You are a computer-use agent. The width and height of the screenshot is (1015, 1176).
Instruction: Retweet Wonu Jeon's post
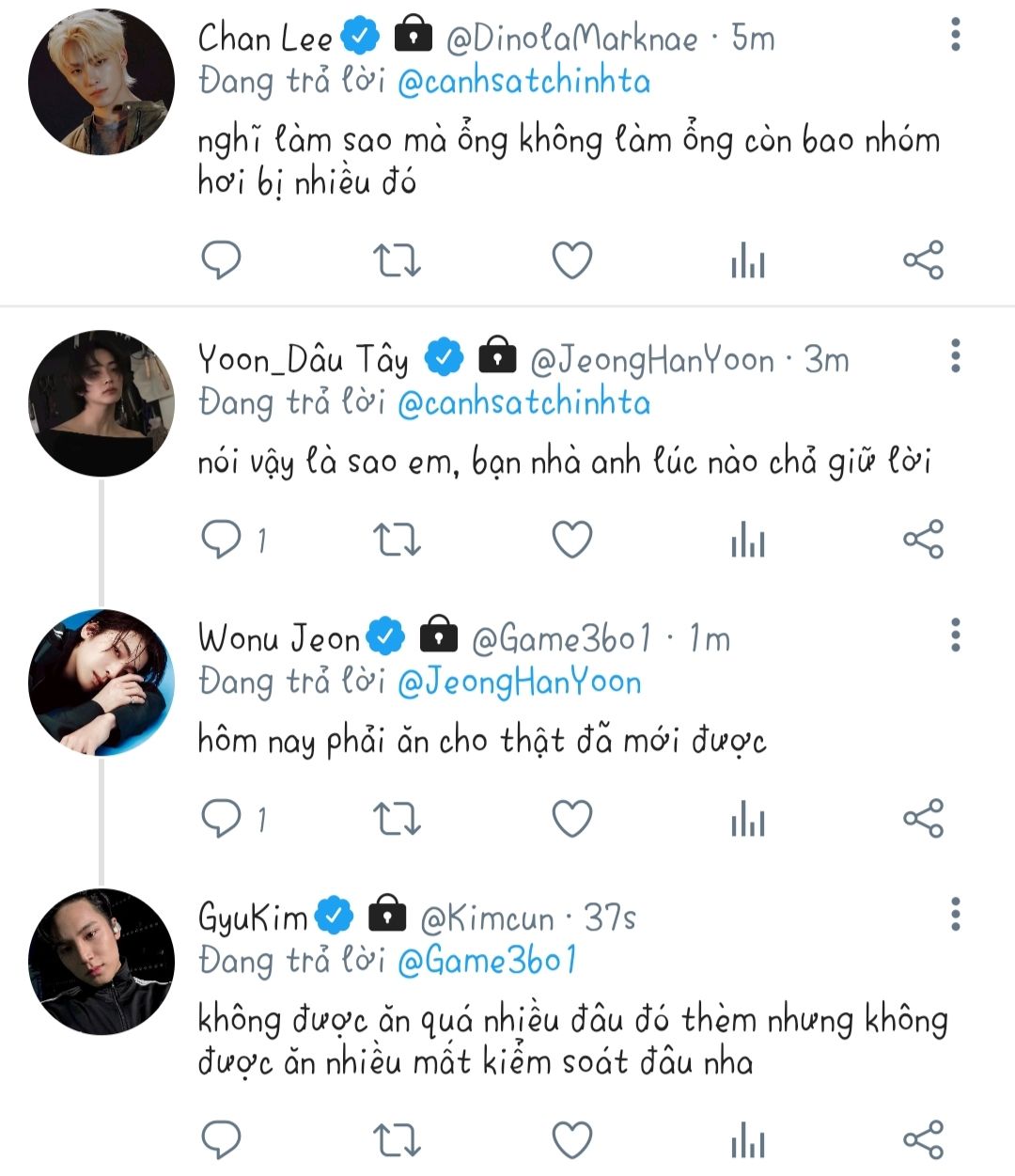[x=397, y=819]
